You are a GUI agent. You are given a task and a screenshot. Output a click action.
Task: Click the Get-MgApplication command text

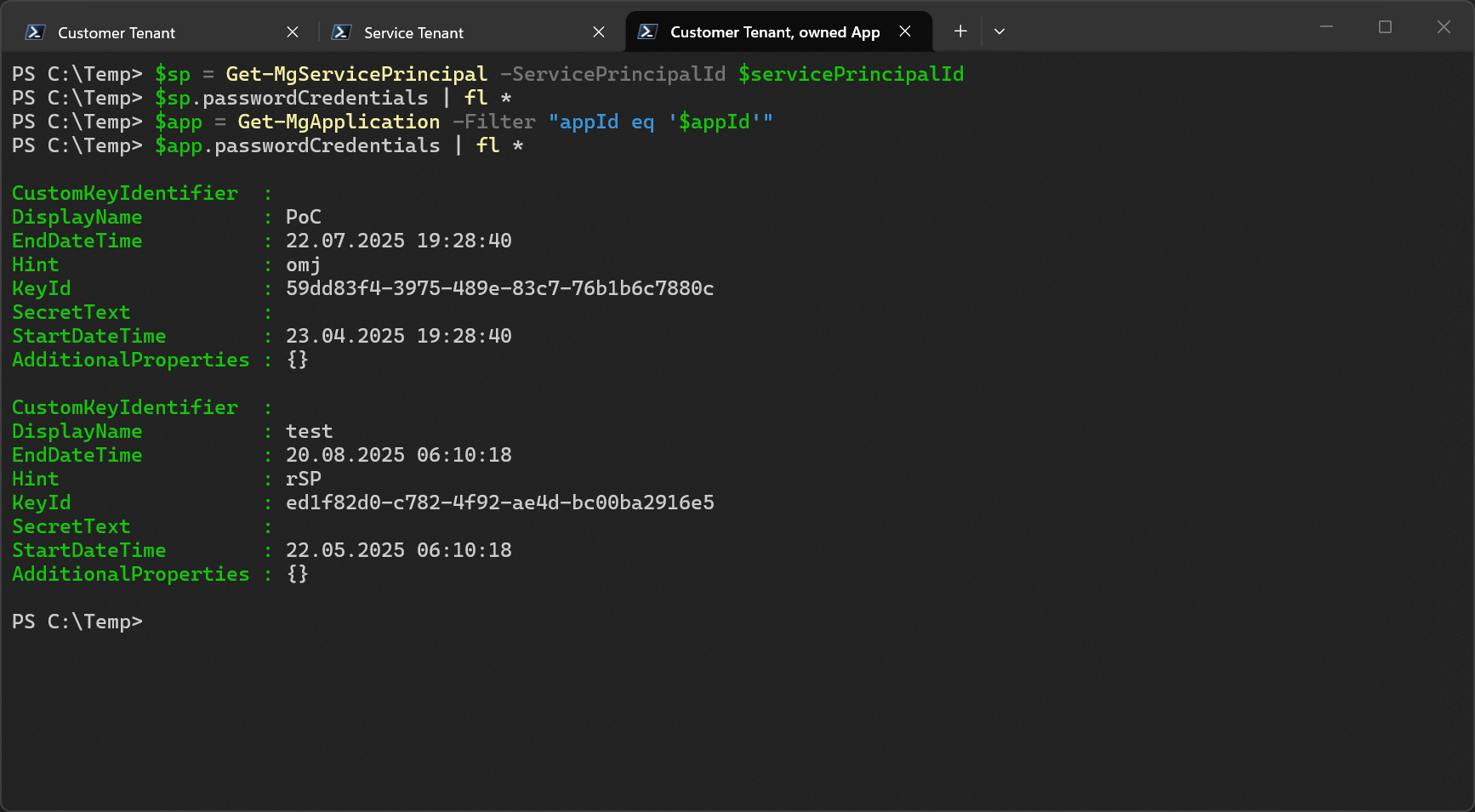[339, 122]
